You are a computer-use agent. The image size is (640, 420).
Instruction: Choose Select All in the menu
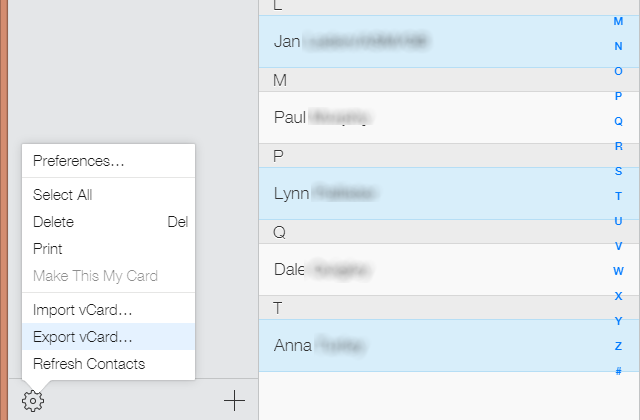[x=63, y=195]
